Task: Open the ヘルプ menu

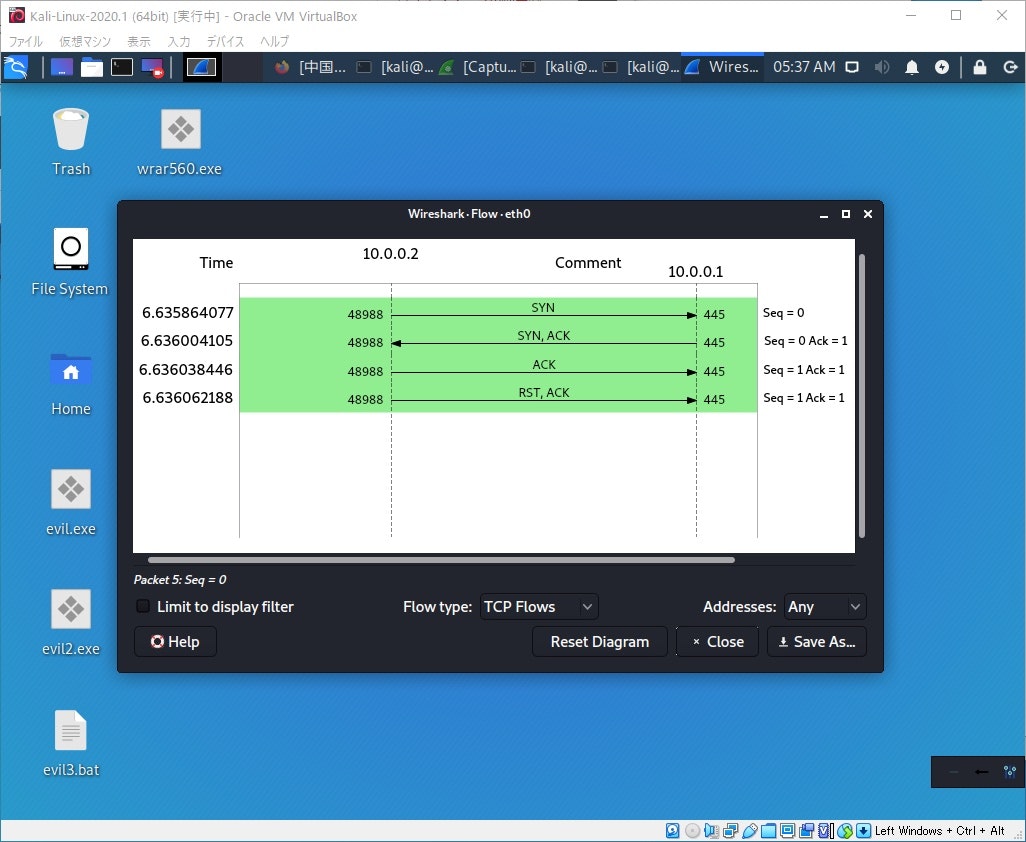Action: click(274, 41)
